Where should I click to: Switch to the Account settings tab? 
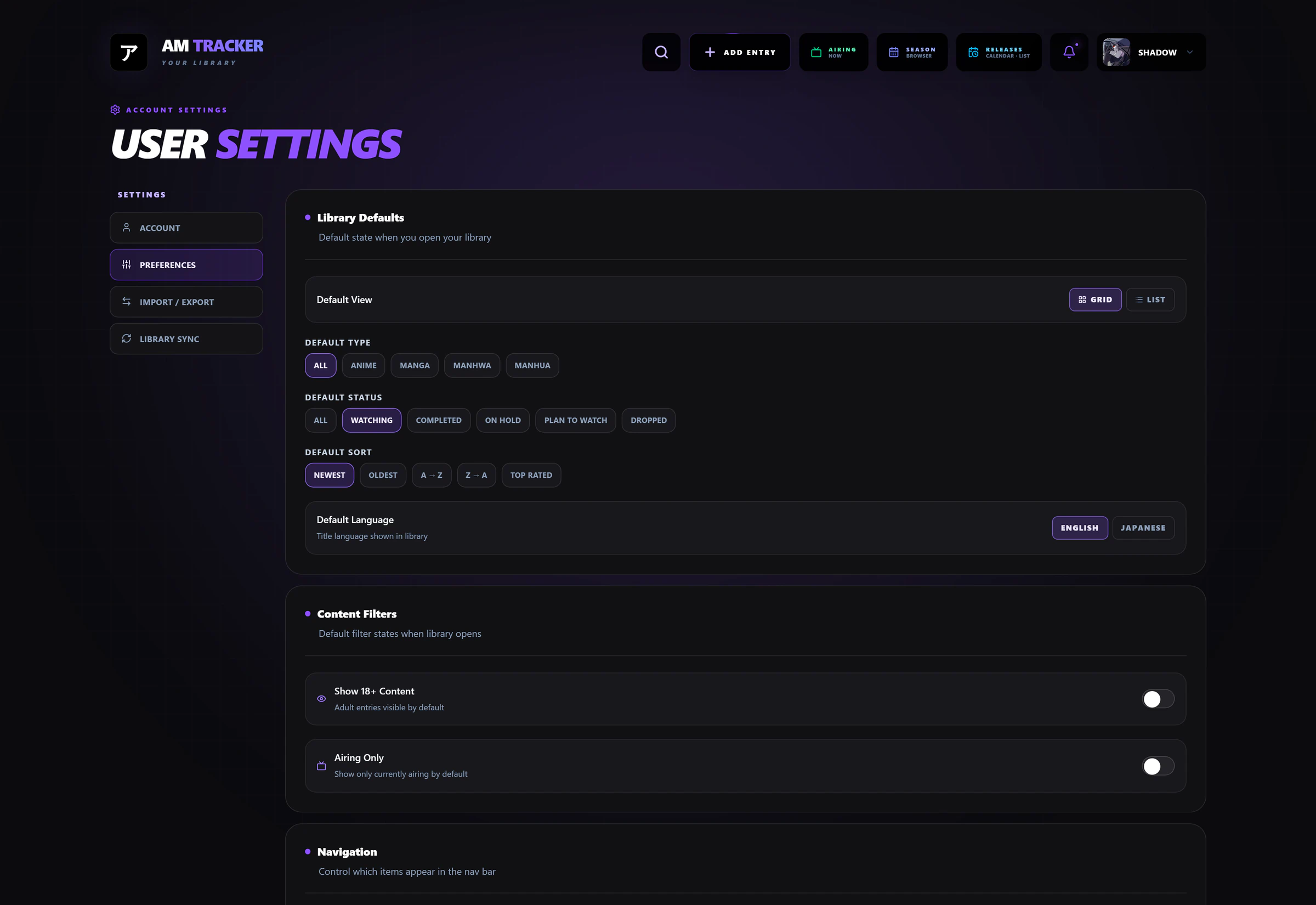coord(186,228)
